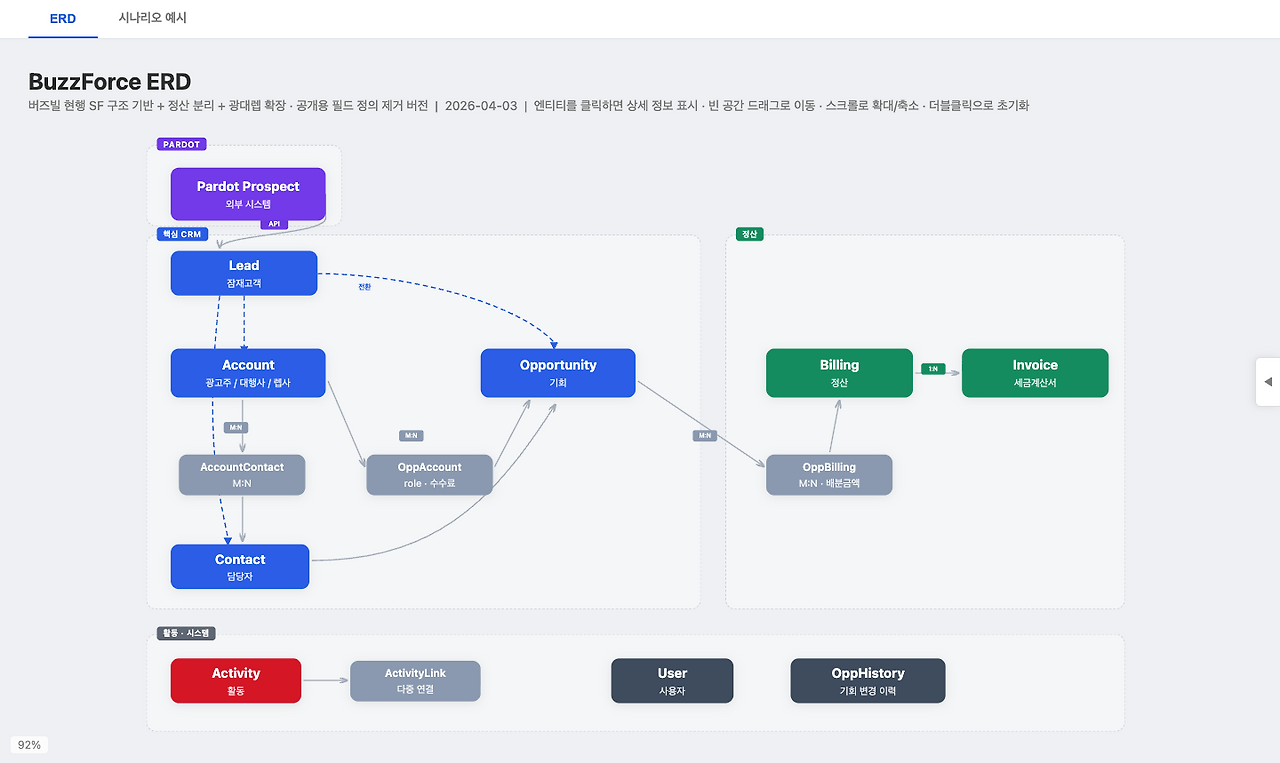Select the AccountContact M:N node
This screenshot has height=763, width=1280.
(x=242, y=475)
